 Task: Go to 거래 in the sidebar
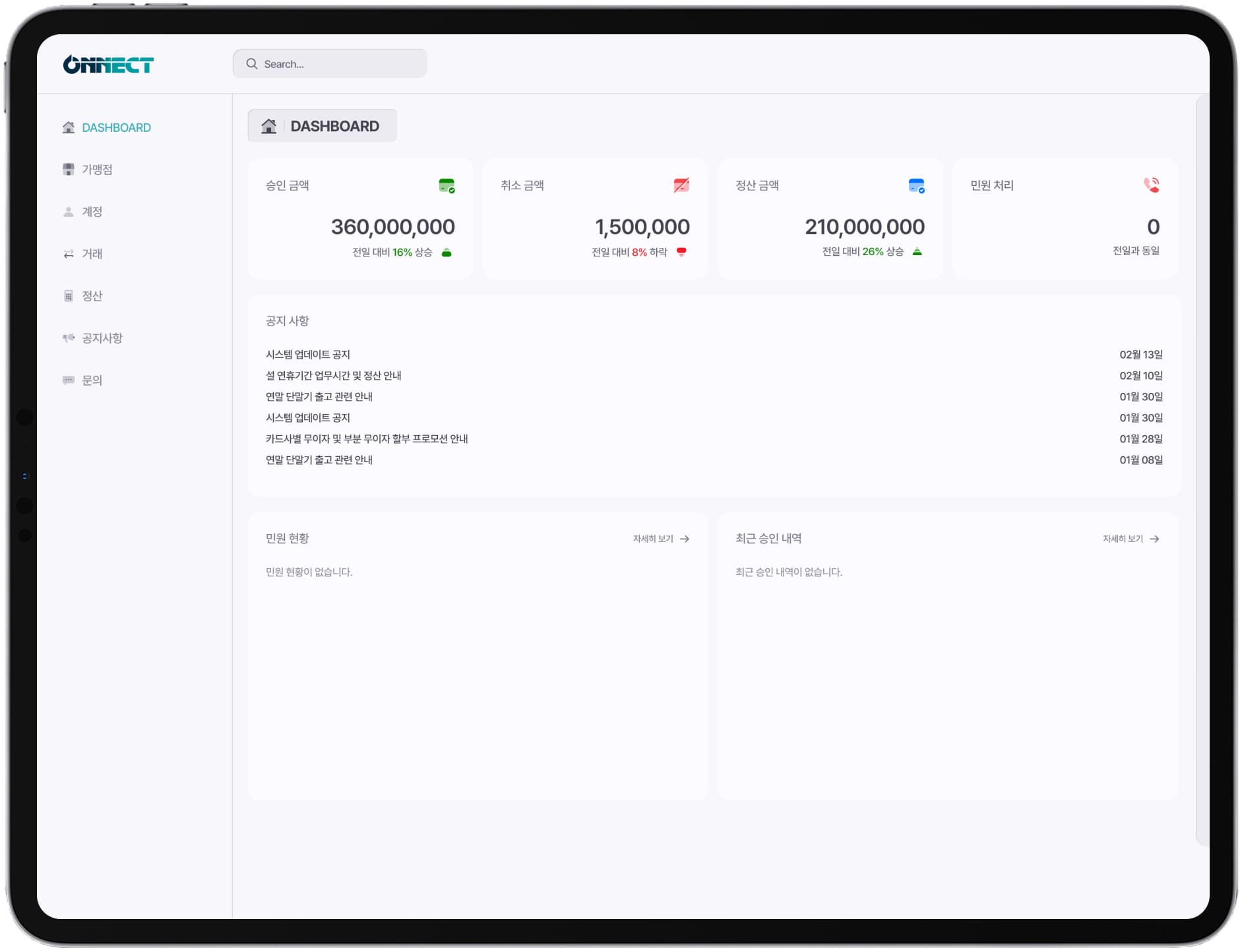[x=92, y=254]
